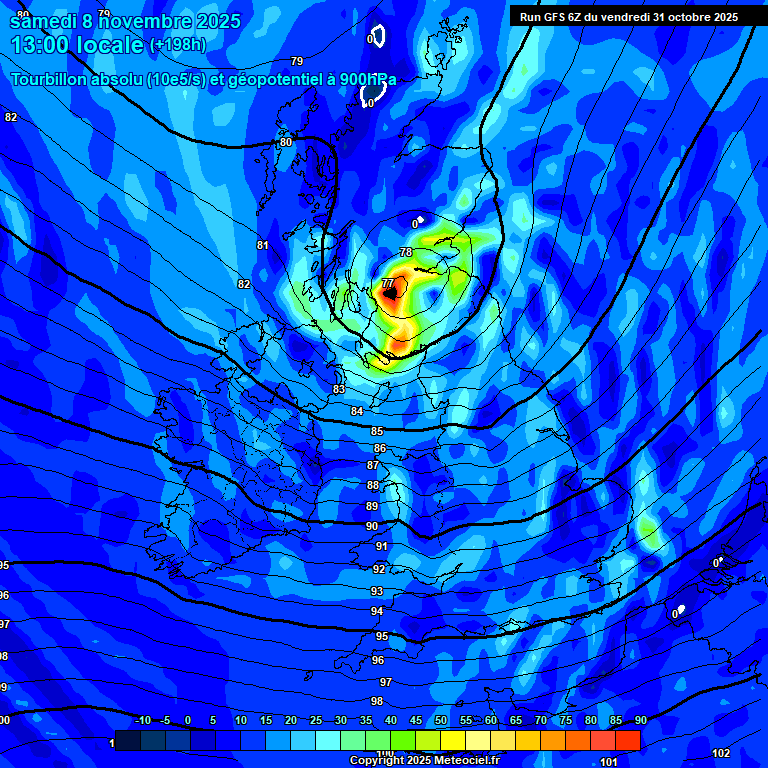Click the red swatch at the scale's right end

[x=628, y=740]
